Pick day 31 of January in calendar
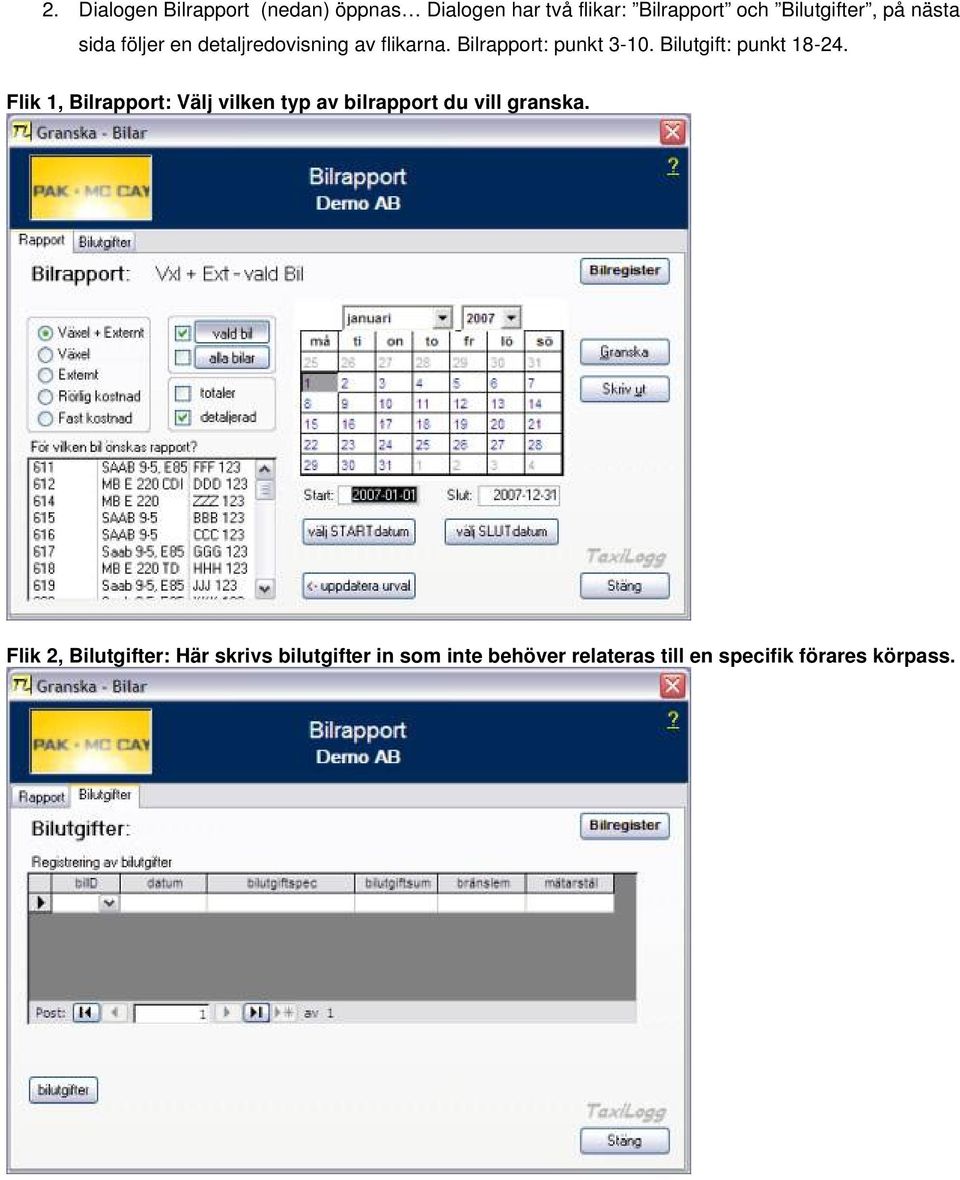 [x=393, y=465]
